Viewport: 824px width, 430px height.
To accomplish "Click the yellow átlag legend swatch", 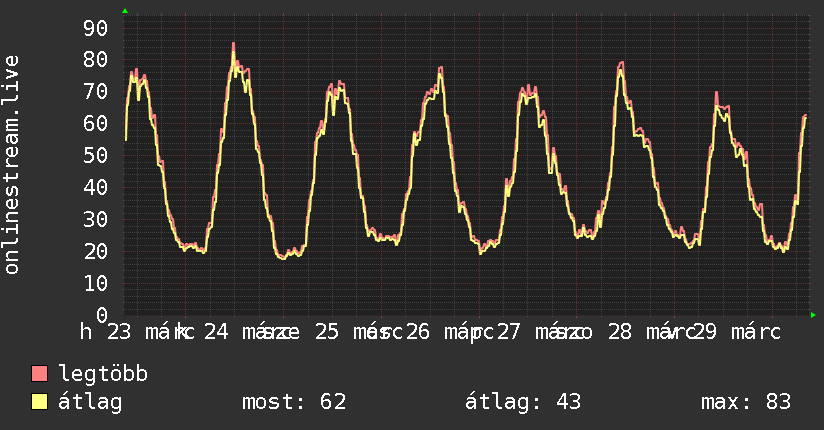I will (x=39, y=402).
